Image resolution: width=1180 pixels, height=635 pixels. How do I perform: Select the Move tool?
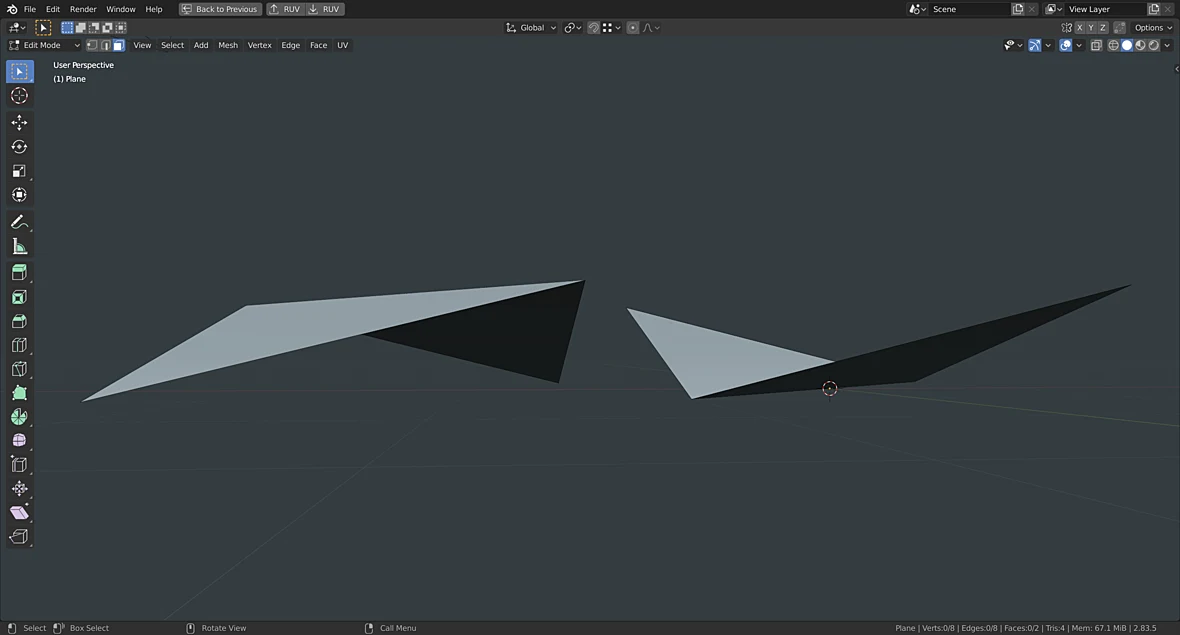(x=20, y=123)
